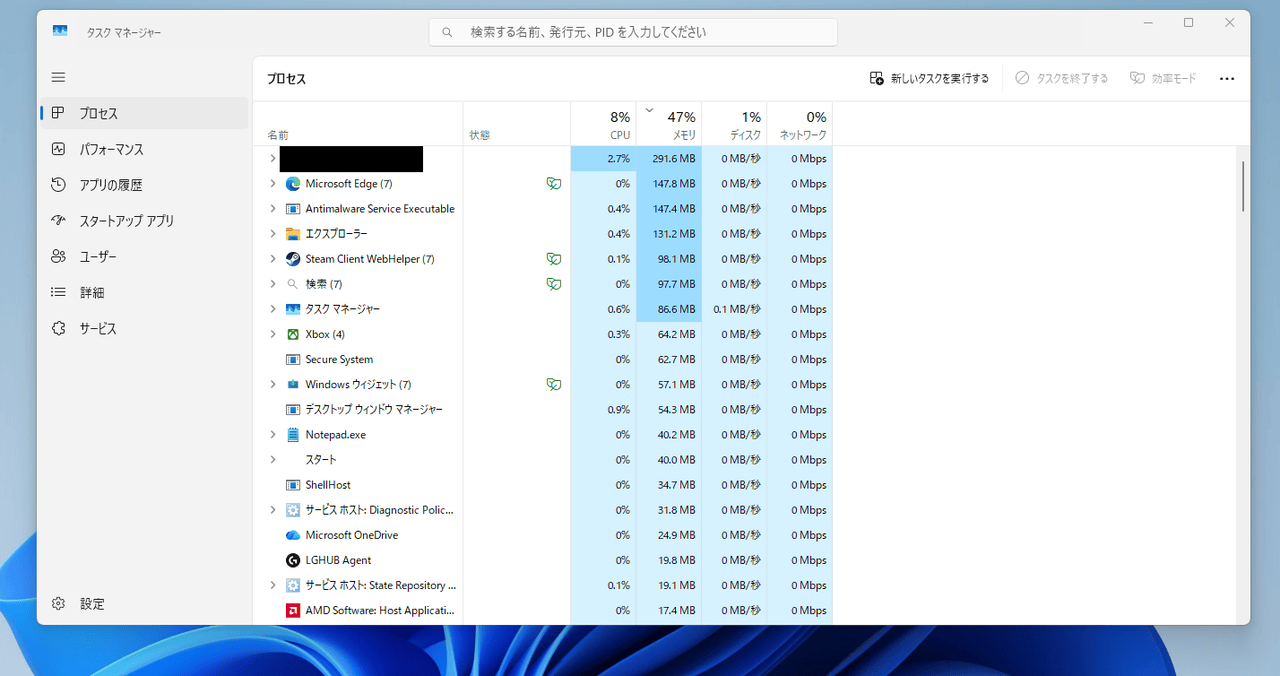Click the leaf icon on Steam Client WebHelper
1280x676 pixels.
tap(554, 258)
